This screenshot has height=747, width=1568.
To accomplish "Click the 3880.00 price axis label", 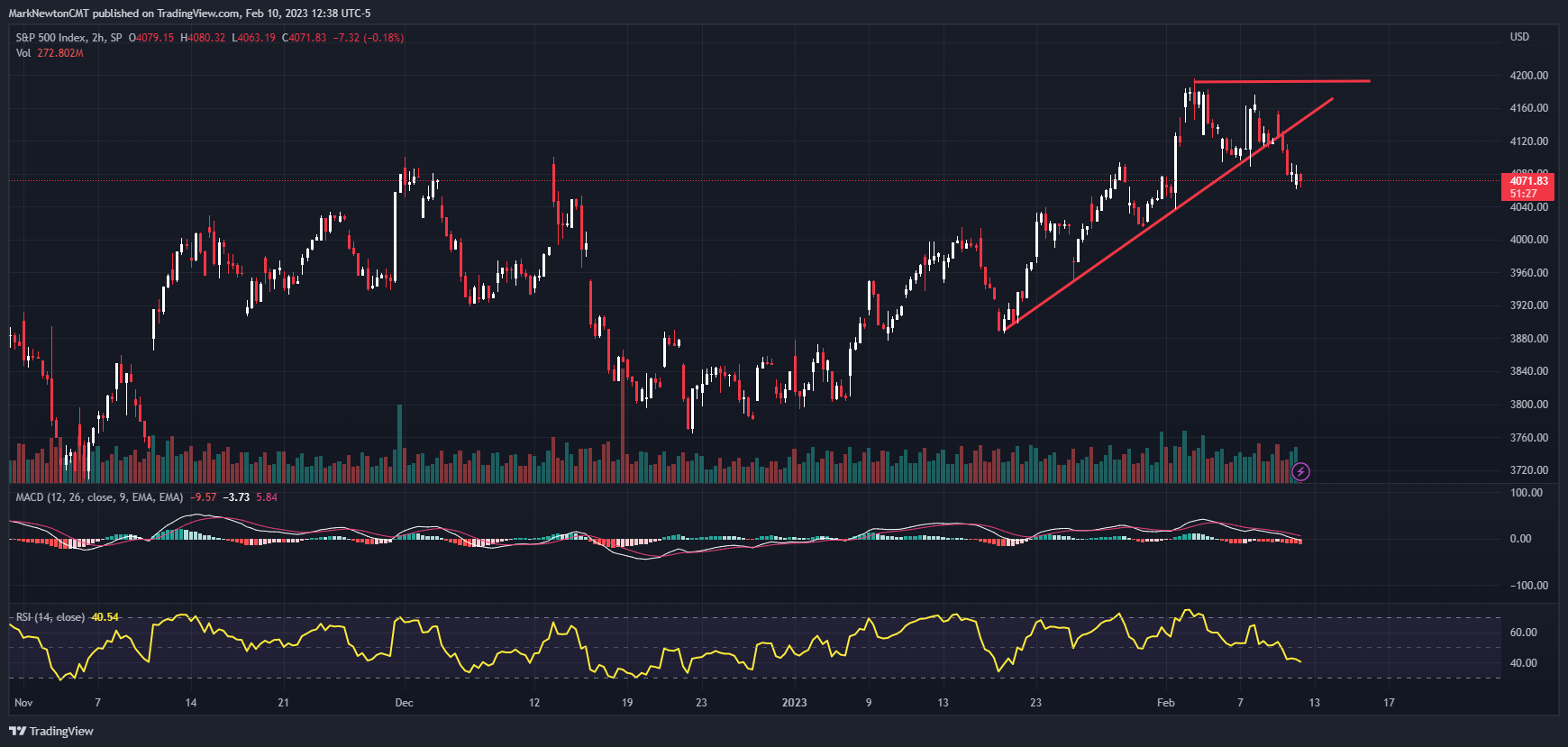I will tap(1529, 339).
